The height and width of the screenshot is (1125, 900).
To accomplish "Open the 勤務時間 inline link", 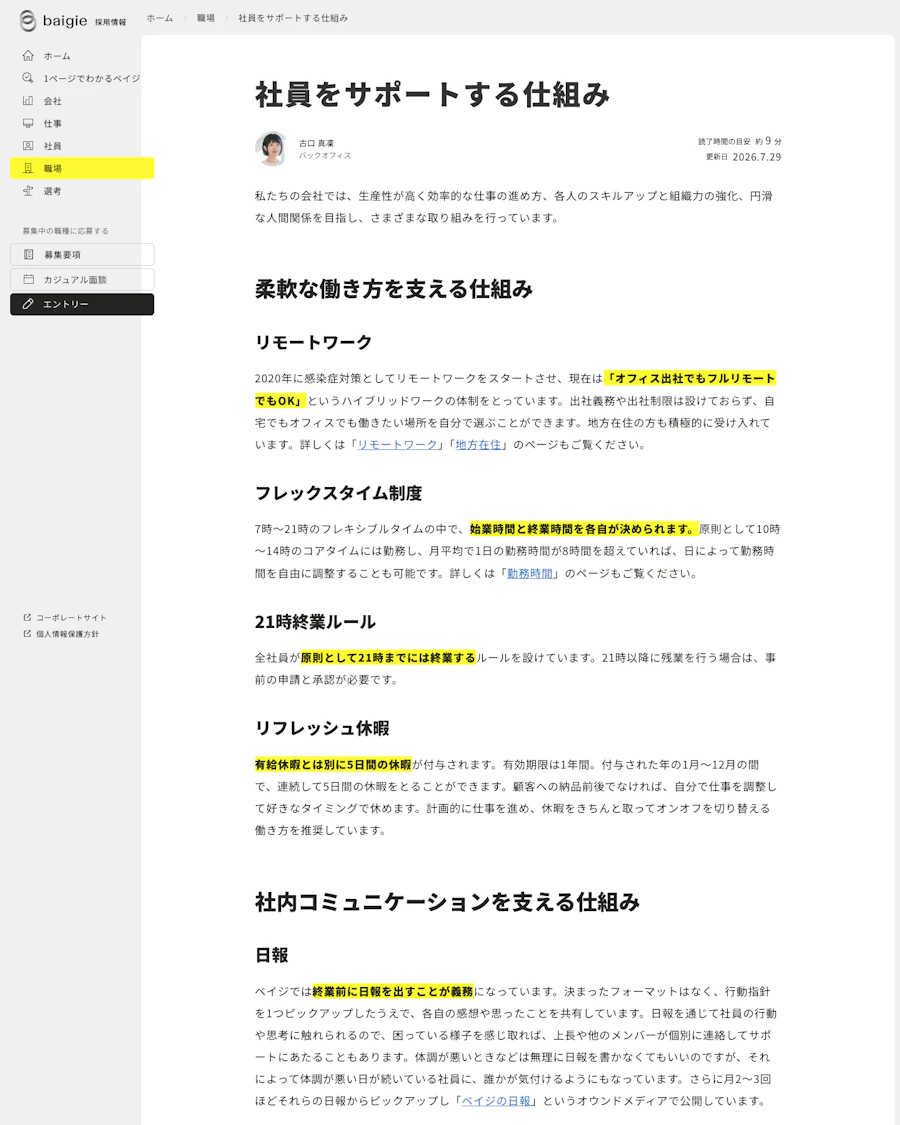I will 530,573.
